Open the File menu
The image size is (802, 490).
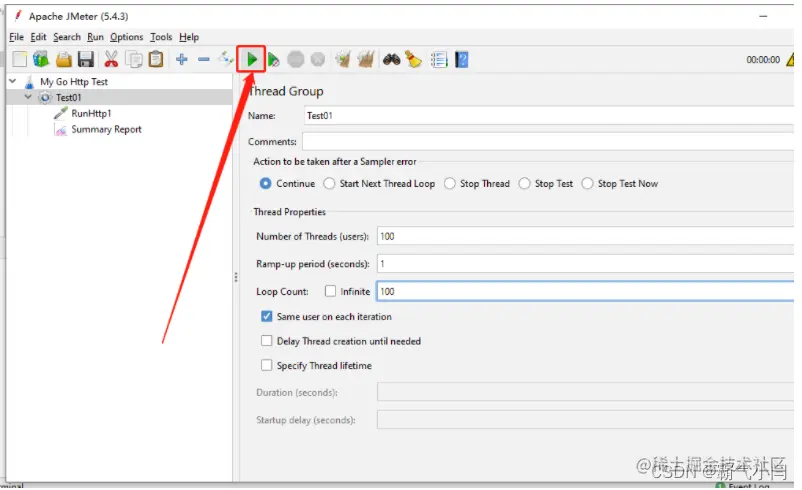16,37
